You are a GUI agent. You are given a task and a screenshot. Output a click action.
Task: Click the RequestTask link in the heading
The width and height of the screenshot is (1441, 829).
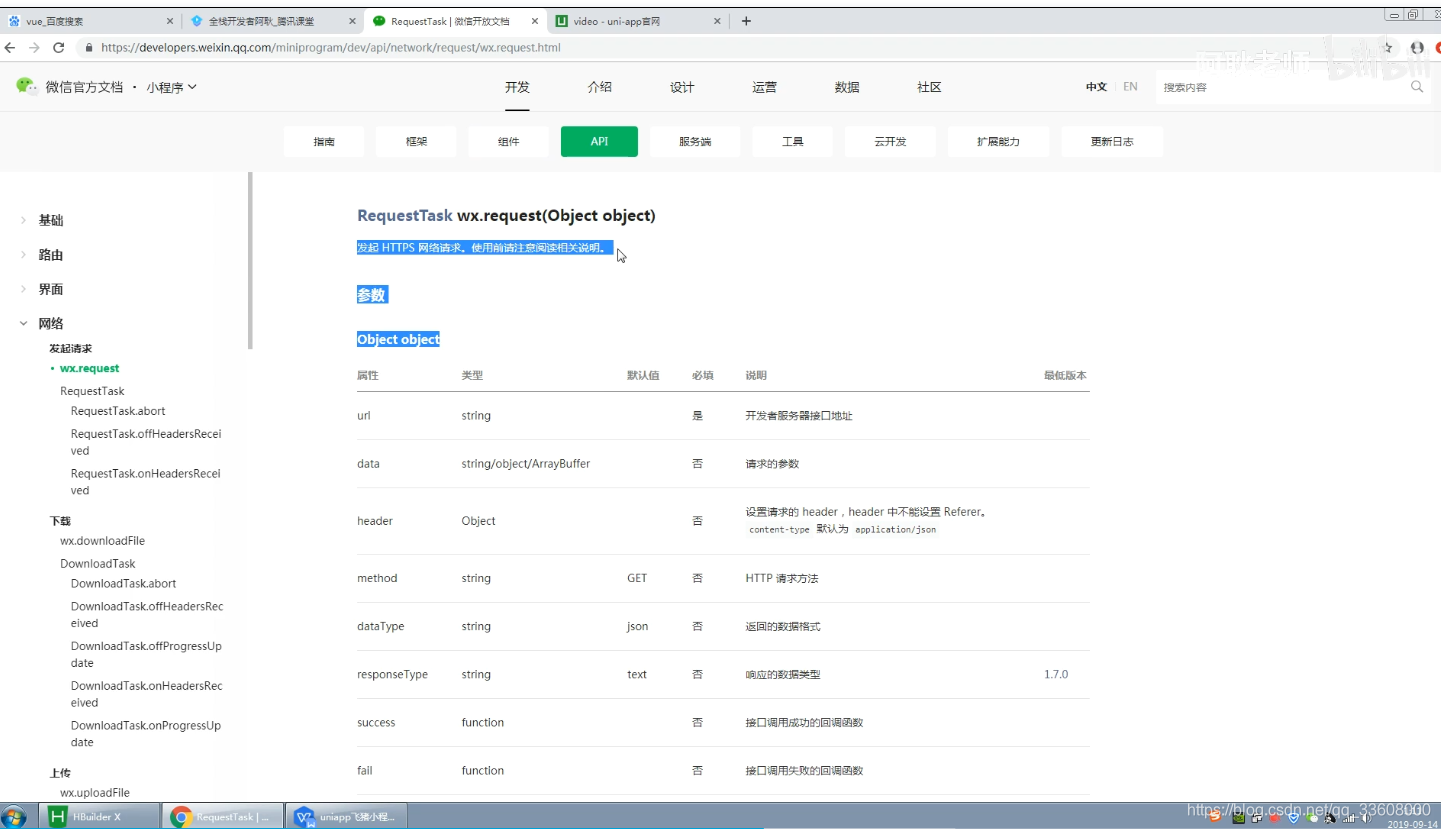click(405, 216)
